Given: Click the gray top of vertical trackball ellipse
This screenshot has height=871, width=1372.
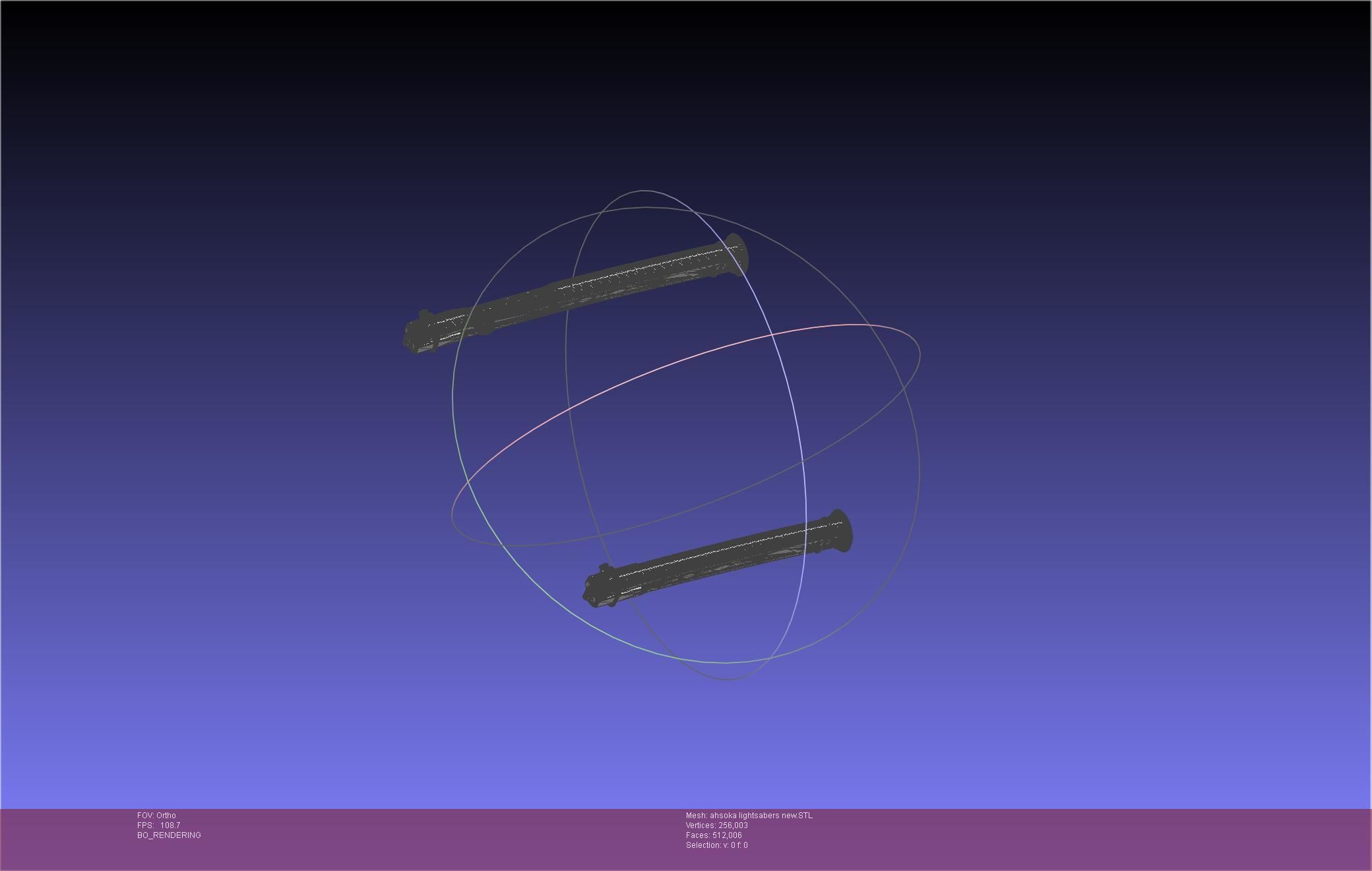Looking at the screenshot, I should 643,191.
